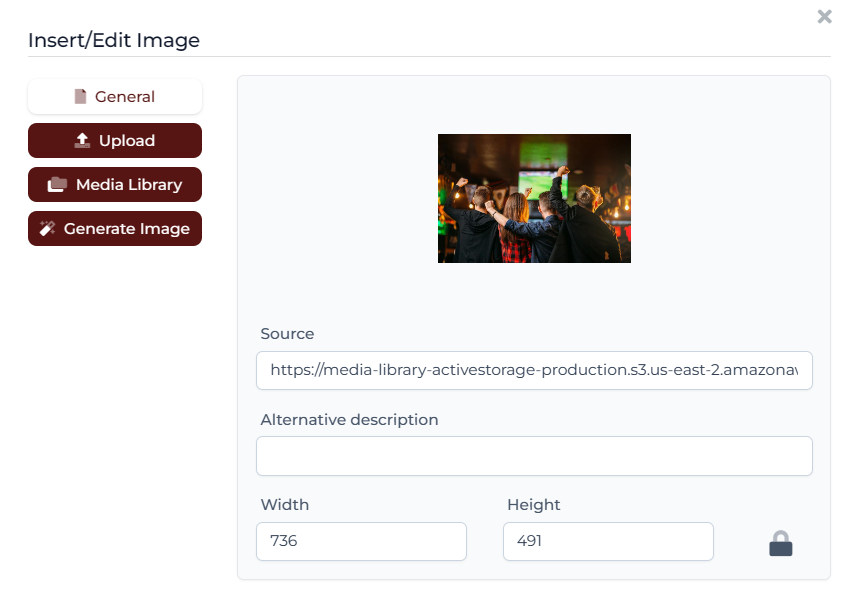The height and width of the screenshot is (609, 857).
Task: Click the Alternative description label
Action: tap(349, 420)
